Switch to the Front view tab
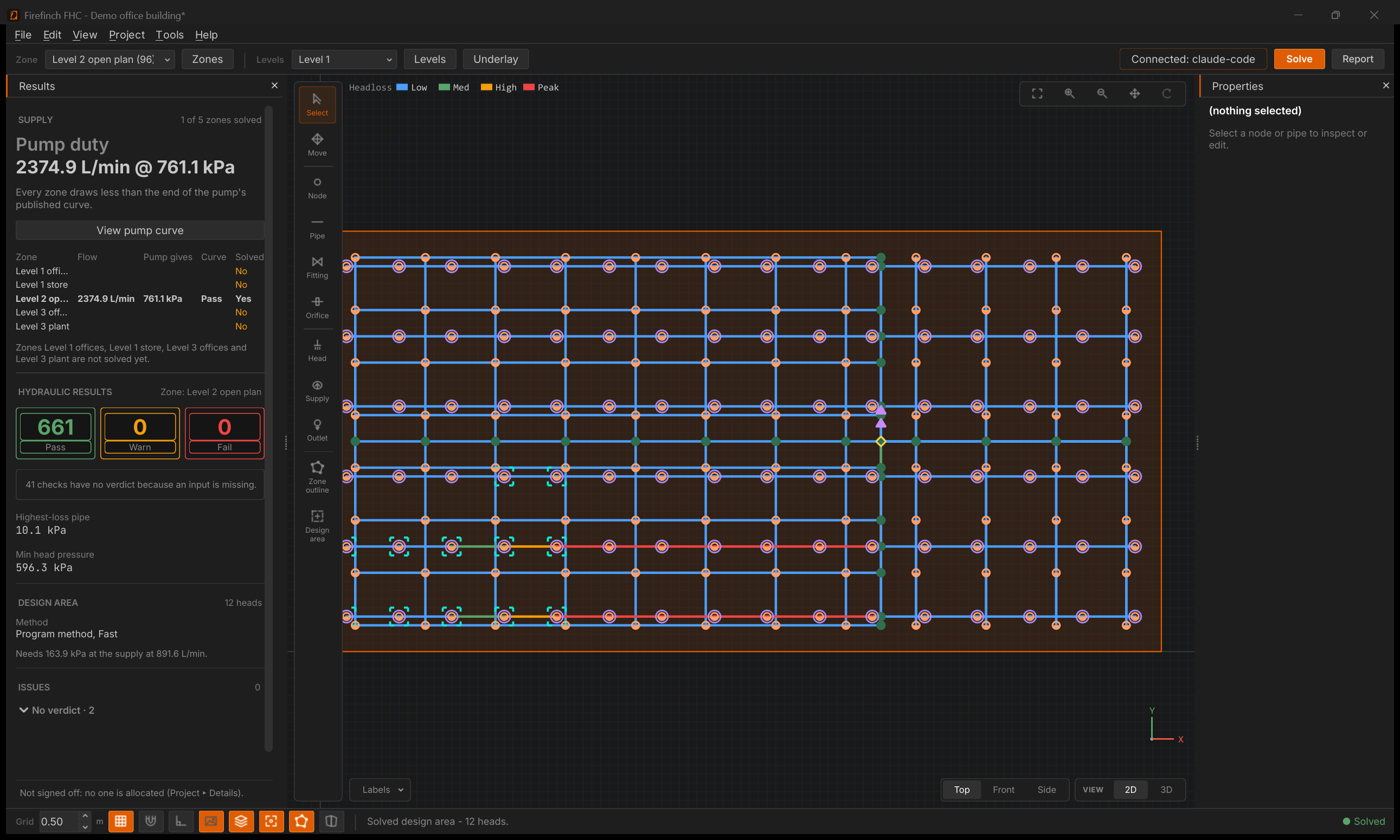This screenshot has width=1400, height=840. (1003, 790)
